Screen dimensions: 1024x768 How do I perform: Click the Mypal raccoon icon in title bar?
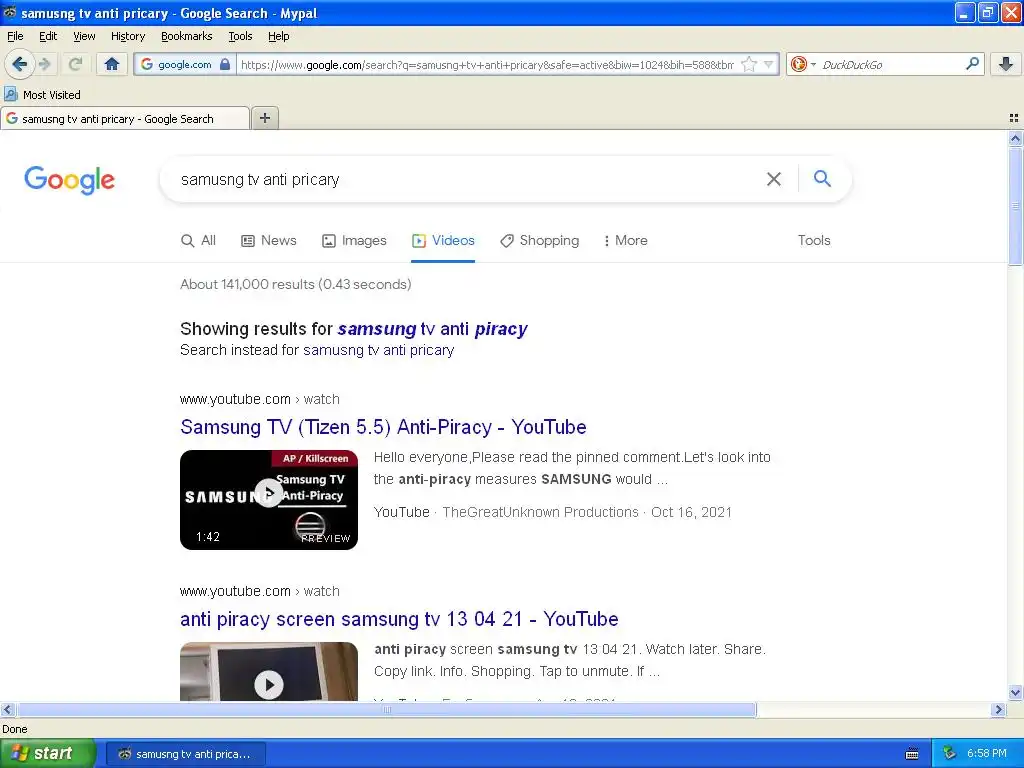pyautogui.click(x=10, y=12)
